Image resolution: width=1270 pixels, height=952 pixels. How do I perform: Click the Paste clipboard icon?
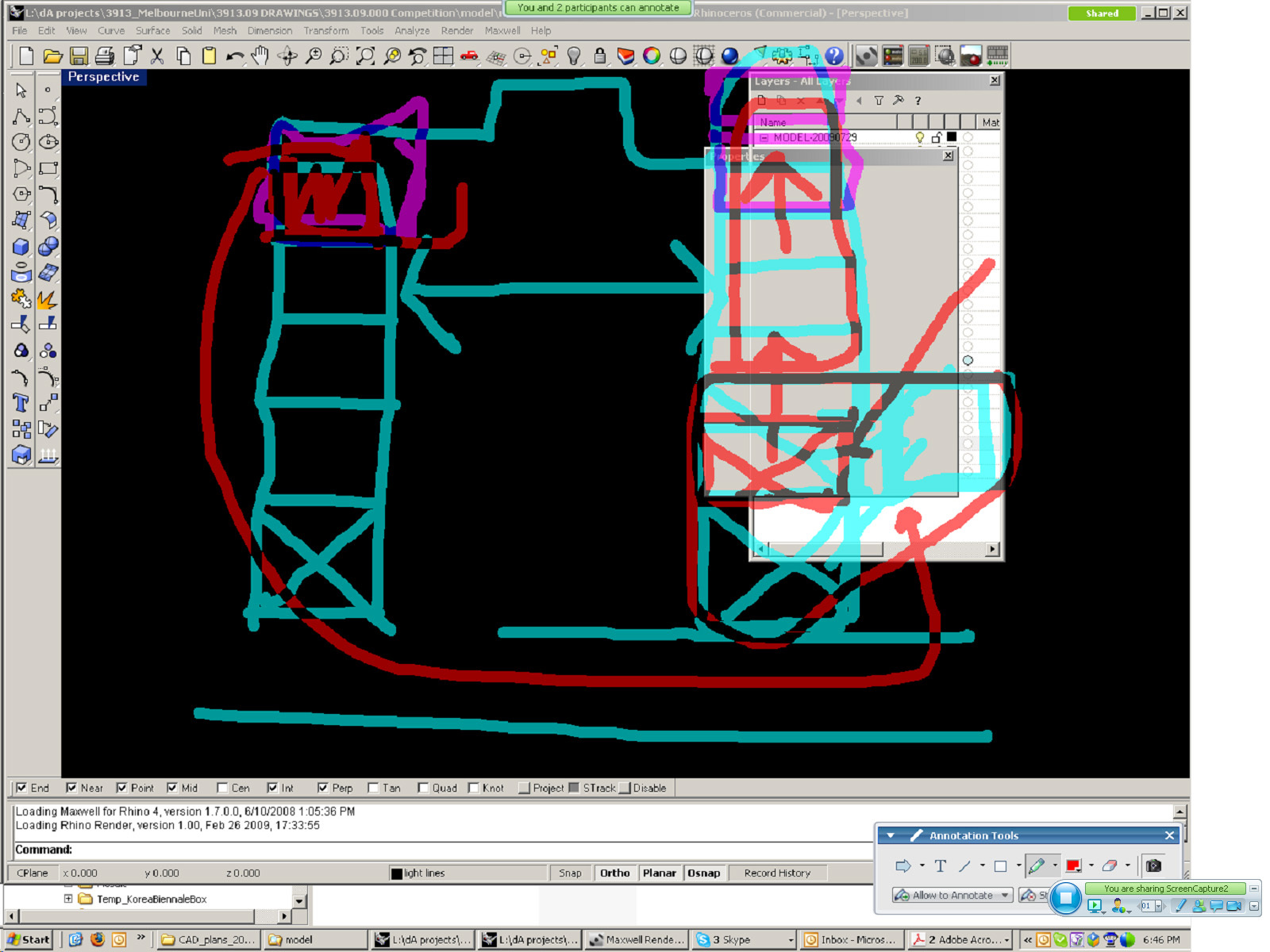coord(209,56)
